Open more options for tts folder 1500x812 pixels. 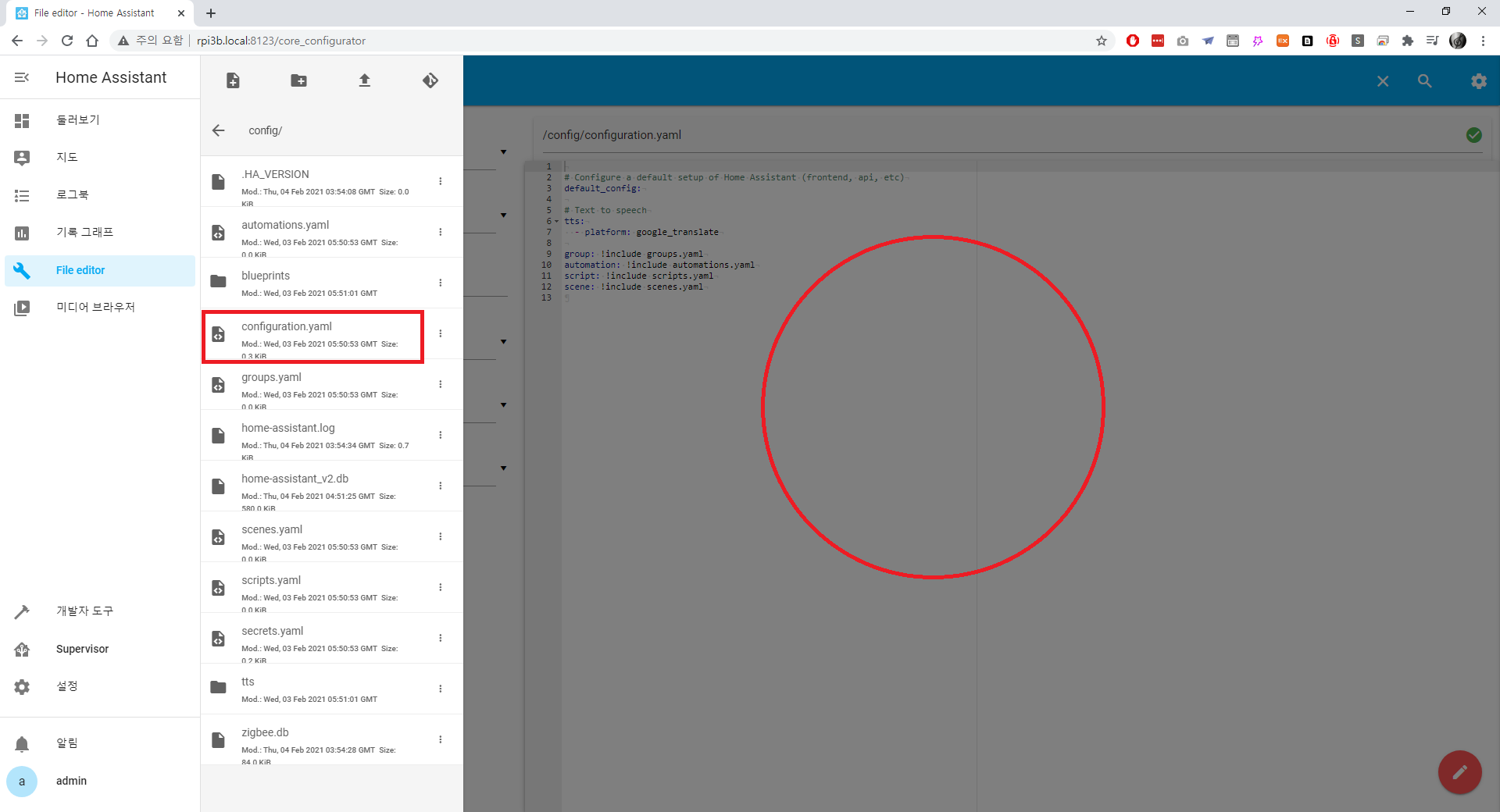pyautogui.click(x=441, y=689)
